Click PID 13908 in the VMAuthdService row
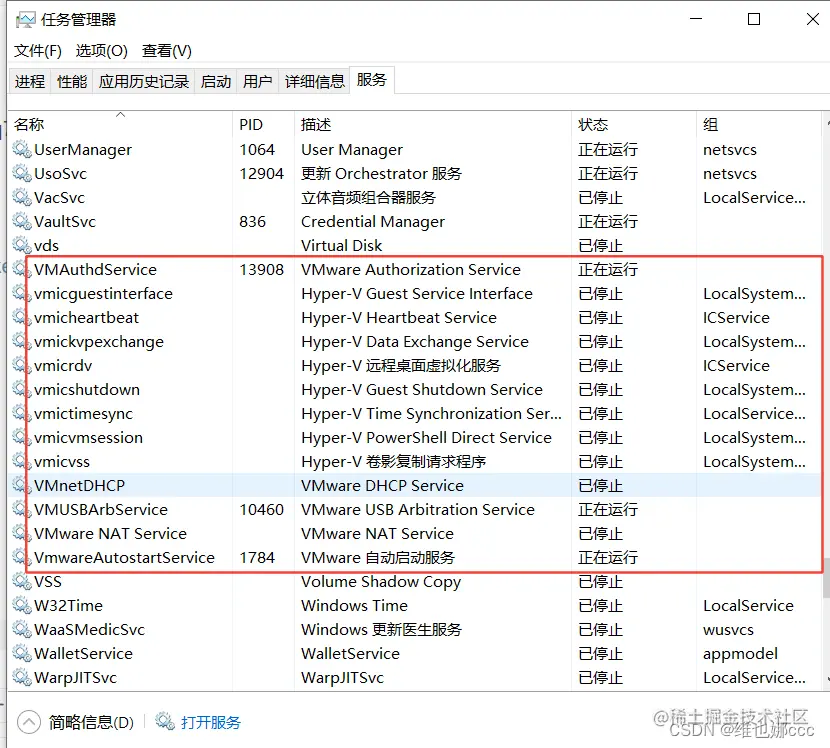830x748 pixels. click(261, 269)
